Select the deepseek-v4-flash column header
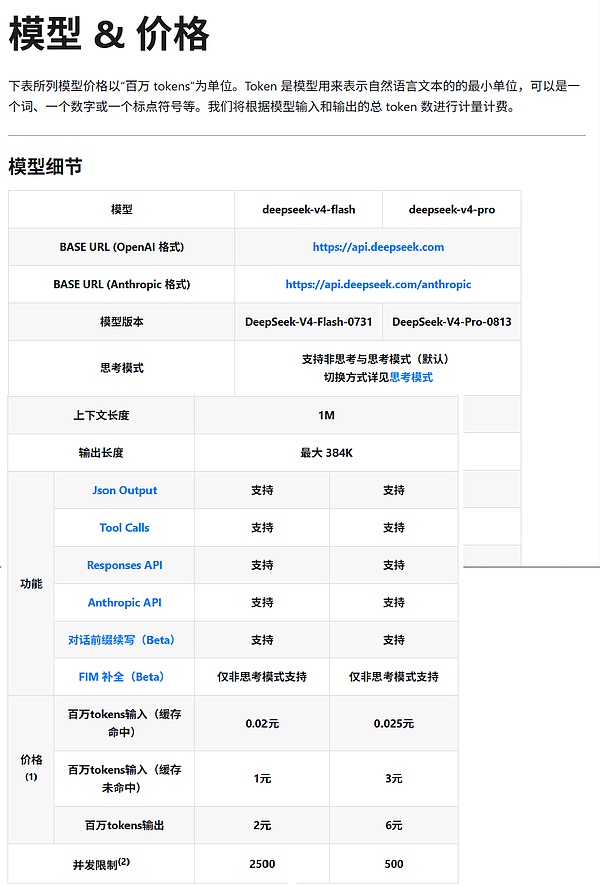Image resolution: width=600 pixels, height=886 pixels. tap(308, 210)
